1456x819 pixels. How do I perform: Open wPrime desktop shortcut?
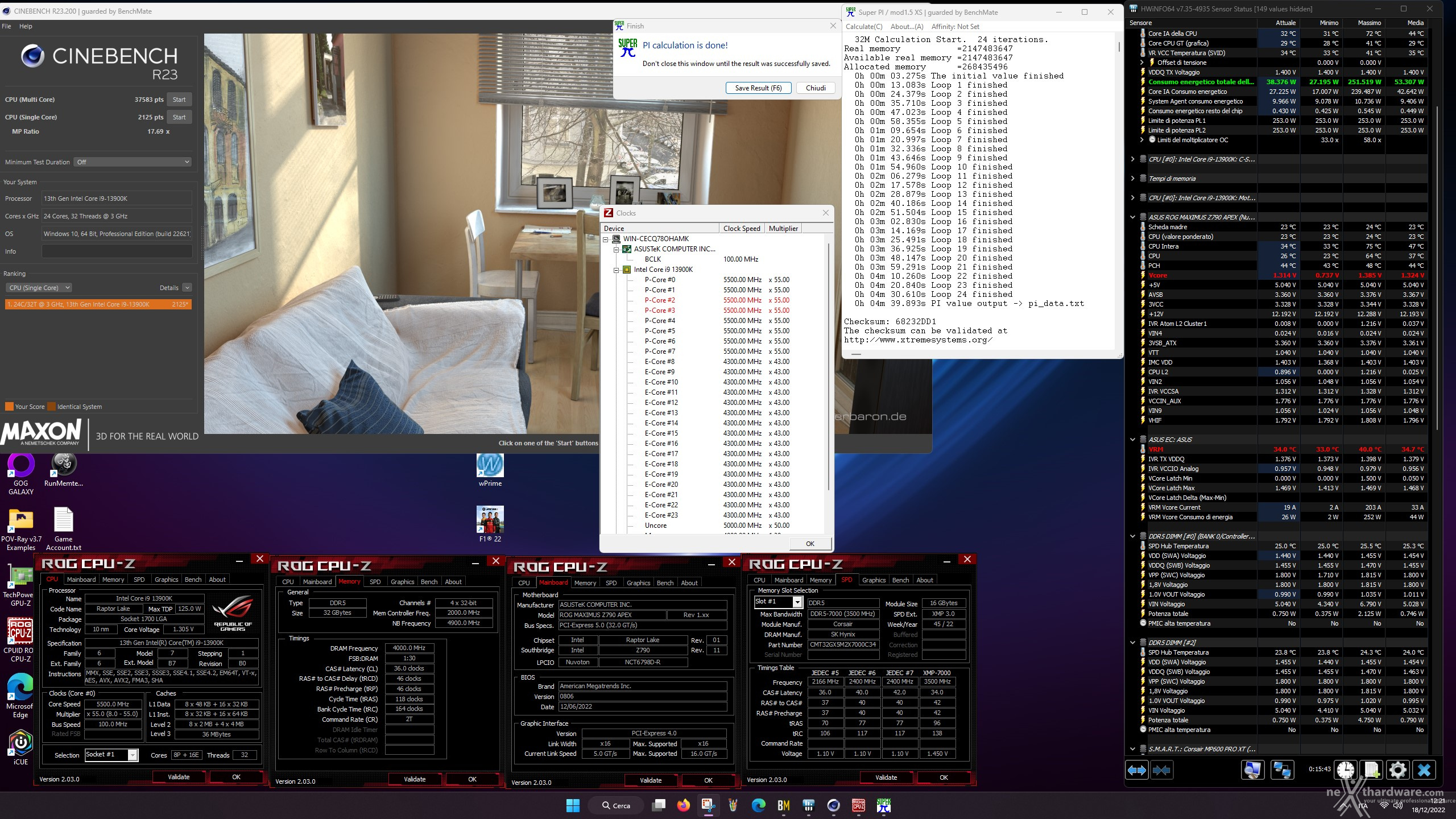(490, 470)
